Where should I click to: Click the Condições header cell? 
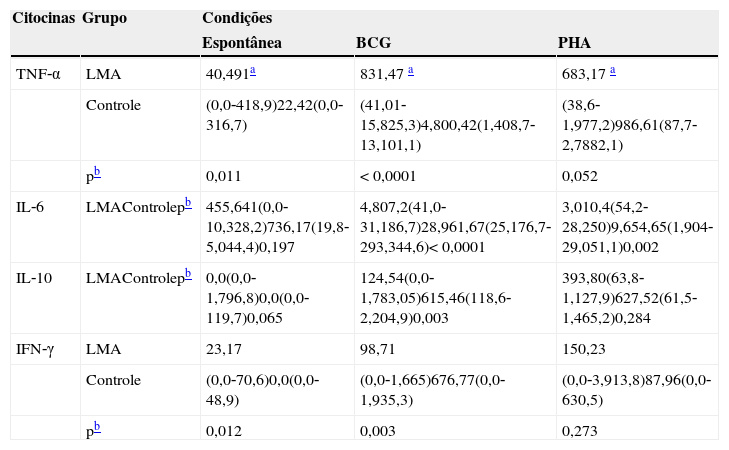coord(237,19)
